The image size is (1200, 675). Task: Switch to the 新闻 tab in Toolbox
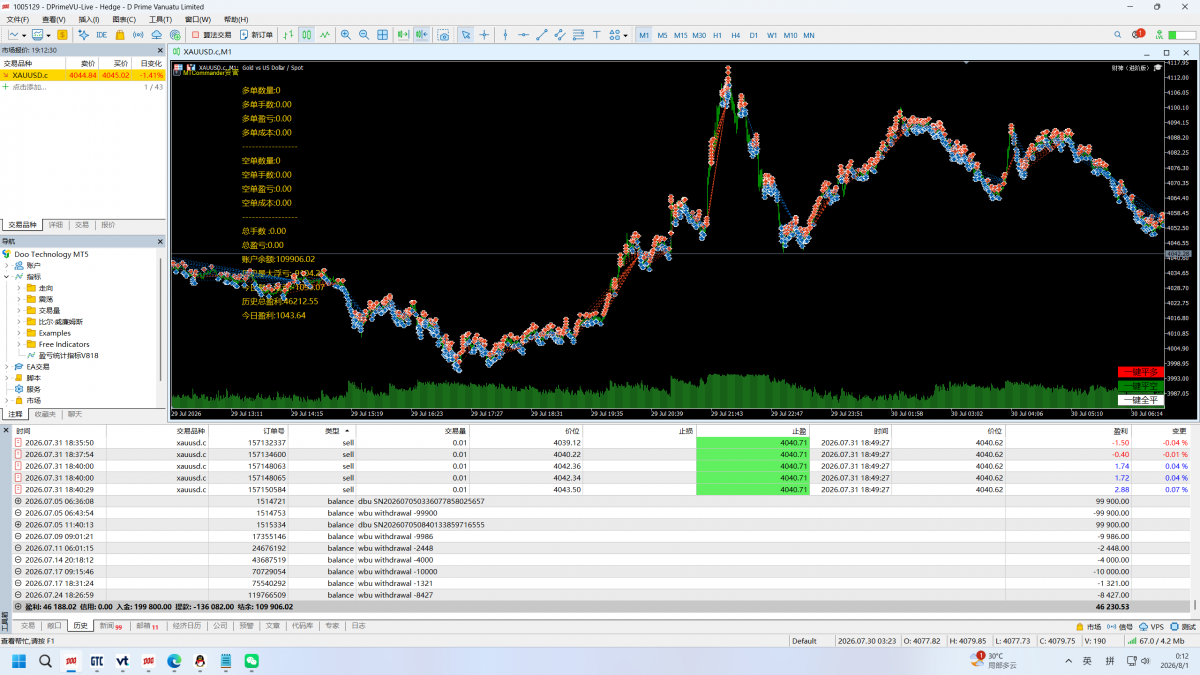tap(110, 625)
